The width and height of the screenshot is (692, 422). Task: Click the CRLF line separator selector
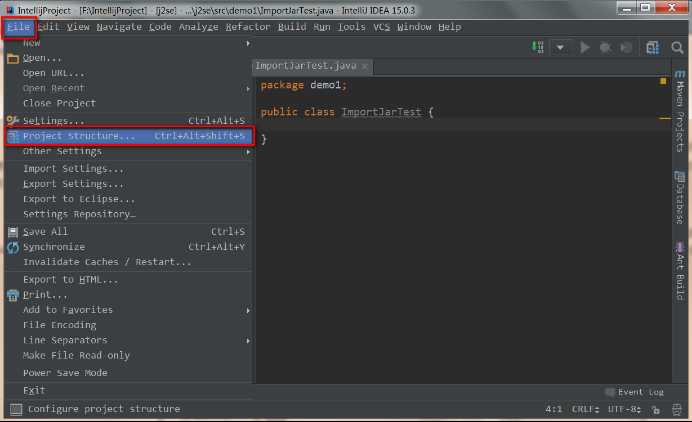pos(585,409)
